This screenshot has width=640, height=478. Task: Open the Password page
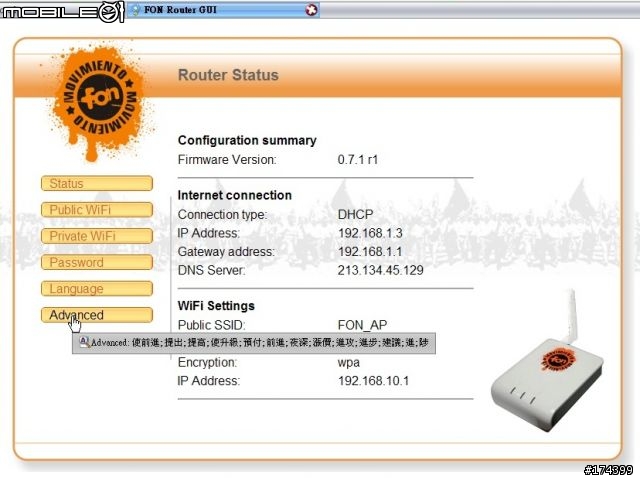[97, 262]
